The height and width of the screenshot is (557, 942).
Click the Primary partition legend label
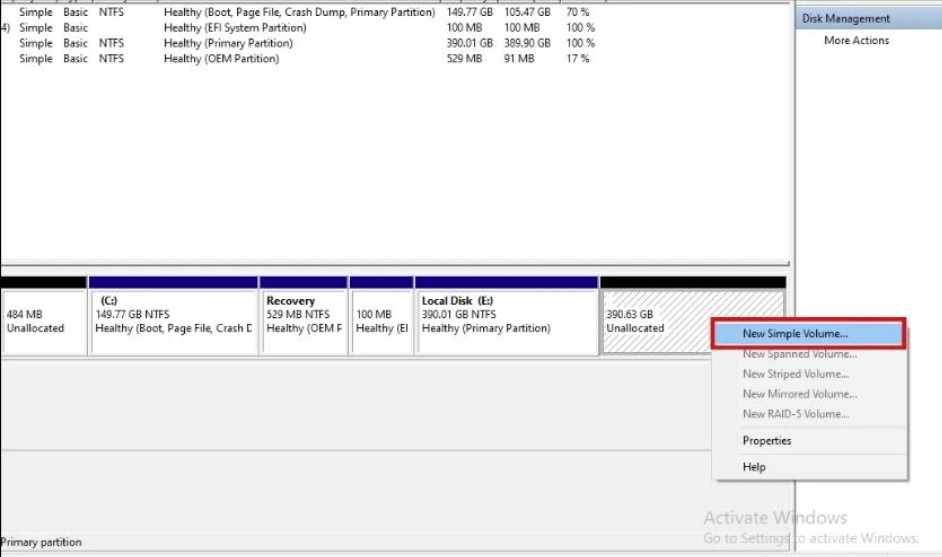tap(41, 542)
